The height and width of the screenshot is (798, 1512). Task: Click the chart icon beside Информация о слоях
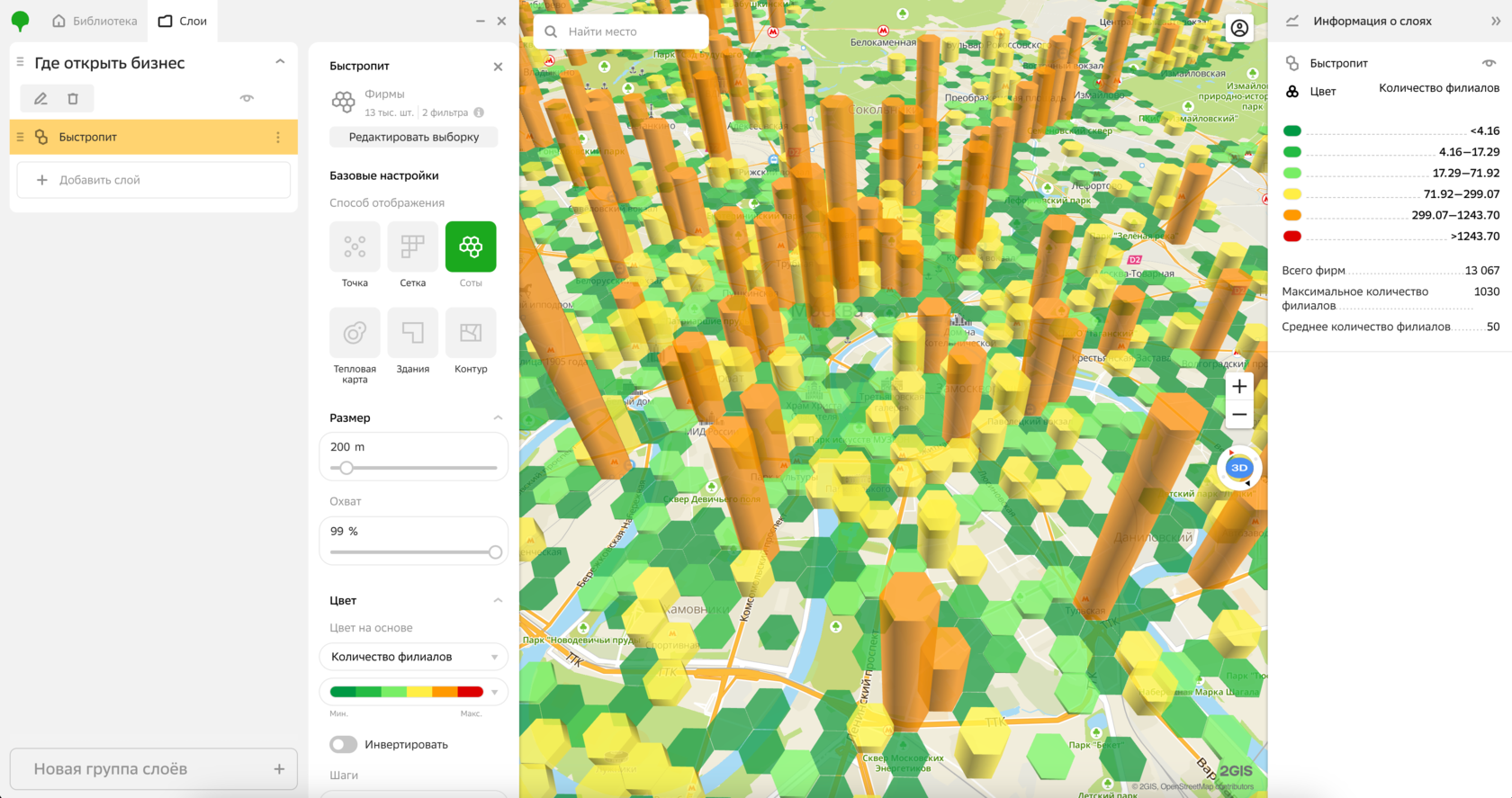click(1292, 21)
